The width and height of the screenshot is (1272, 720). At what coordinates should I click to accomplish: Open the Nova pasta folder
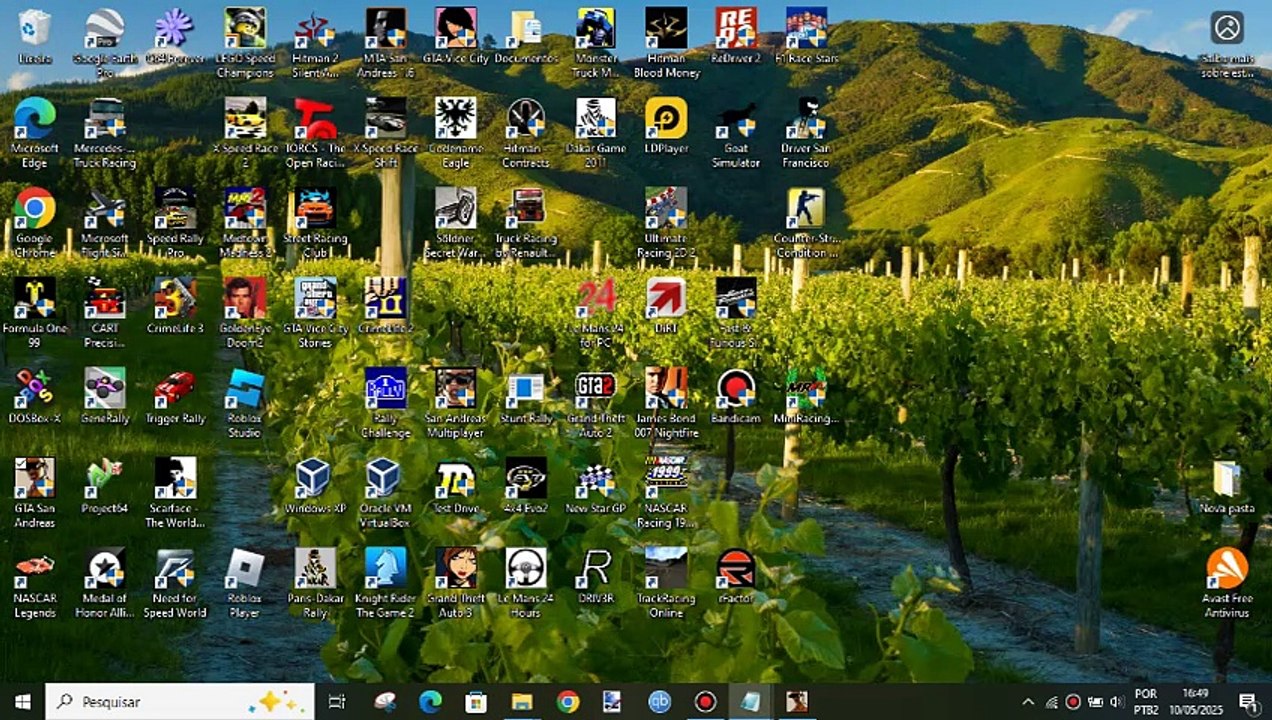point(1227,487)
